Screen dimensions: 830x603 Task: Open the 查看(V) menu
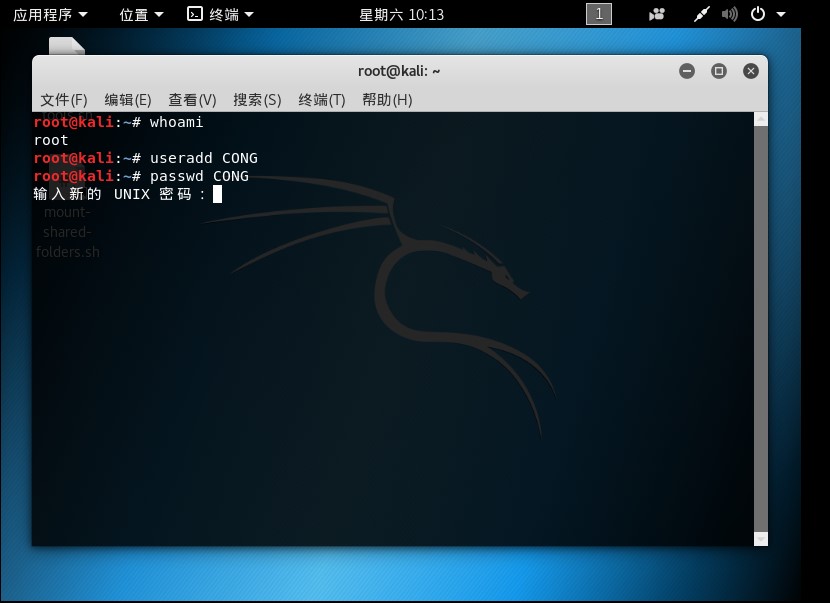coord(192,100)
